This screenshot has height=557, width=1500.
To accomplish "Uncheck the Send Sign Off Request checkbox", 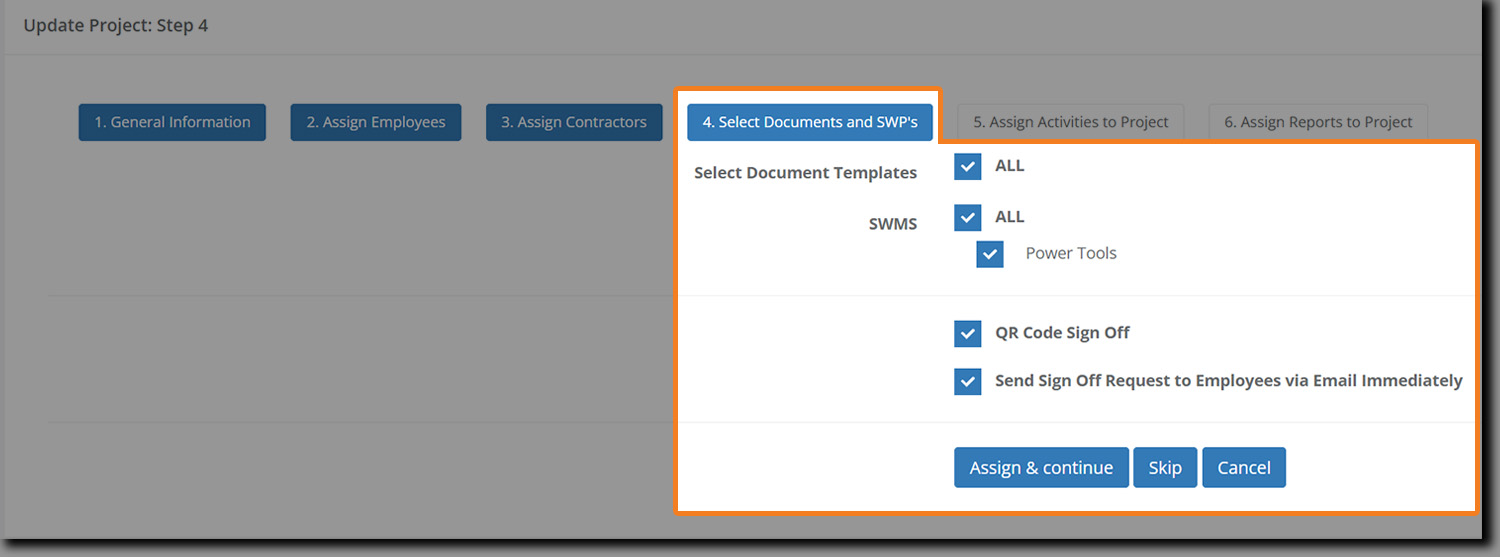I will (968, 381).
